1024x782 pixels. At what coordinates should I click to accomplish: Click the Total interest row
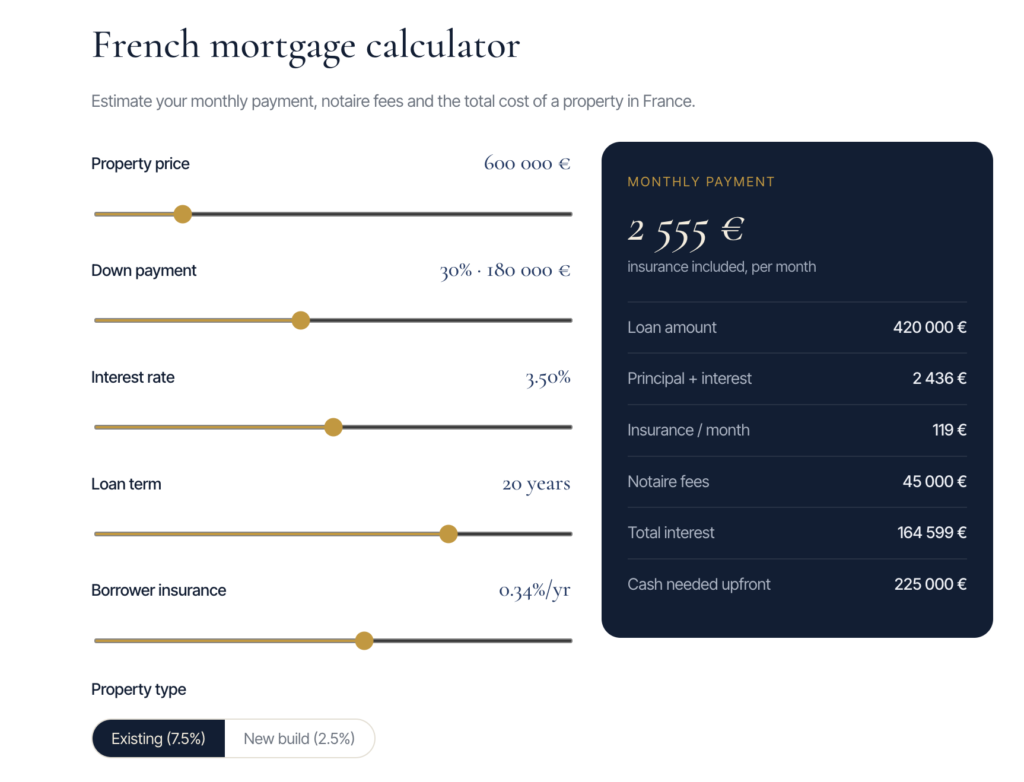point(797,532)
